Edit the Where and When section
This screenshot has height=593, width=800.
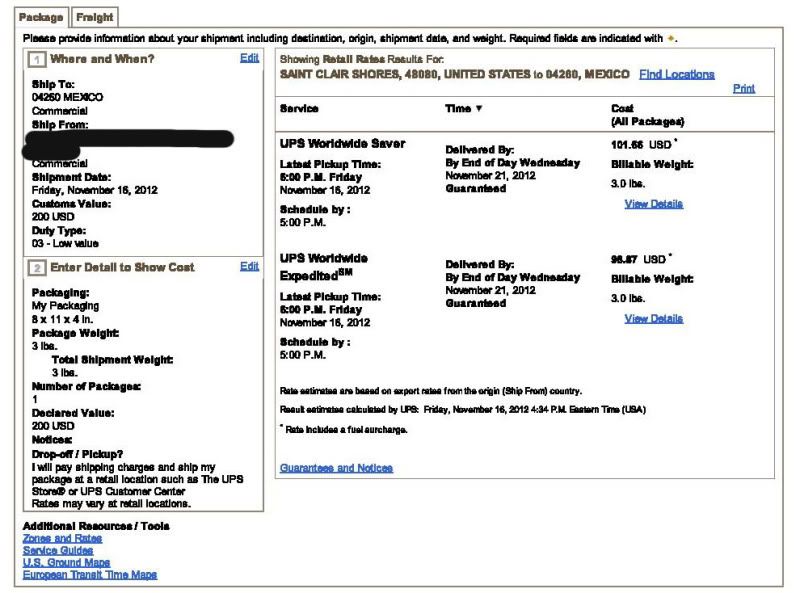(x=249, y=58)
